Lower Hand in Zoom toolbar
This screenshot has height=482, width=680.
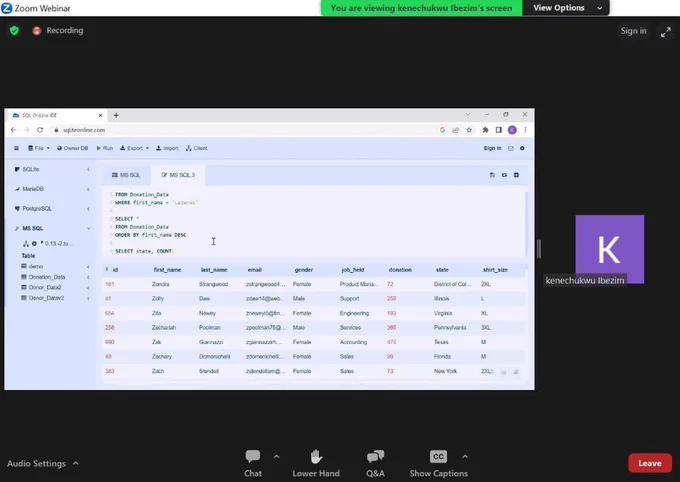(x=316, y=463)
